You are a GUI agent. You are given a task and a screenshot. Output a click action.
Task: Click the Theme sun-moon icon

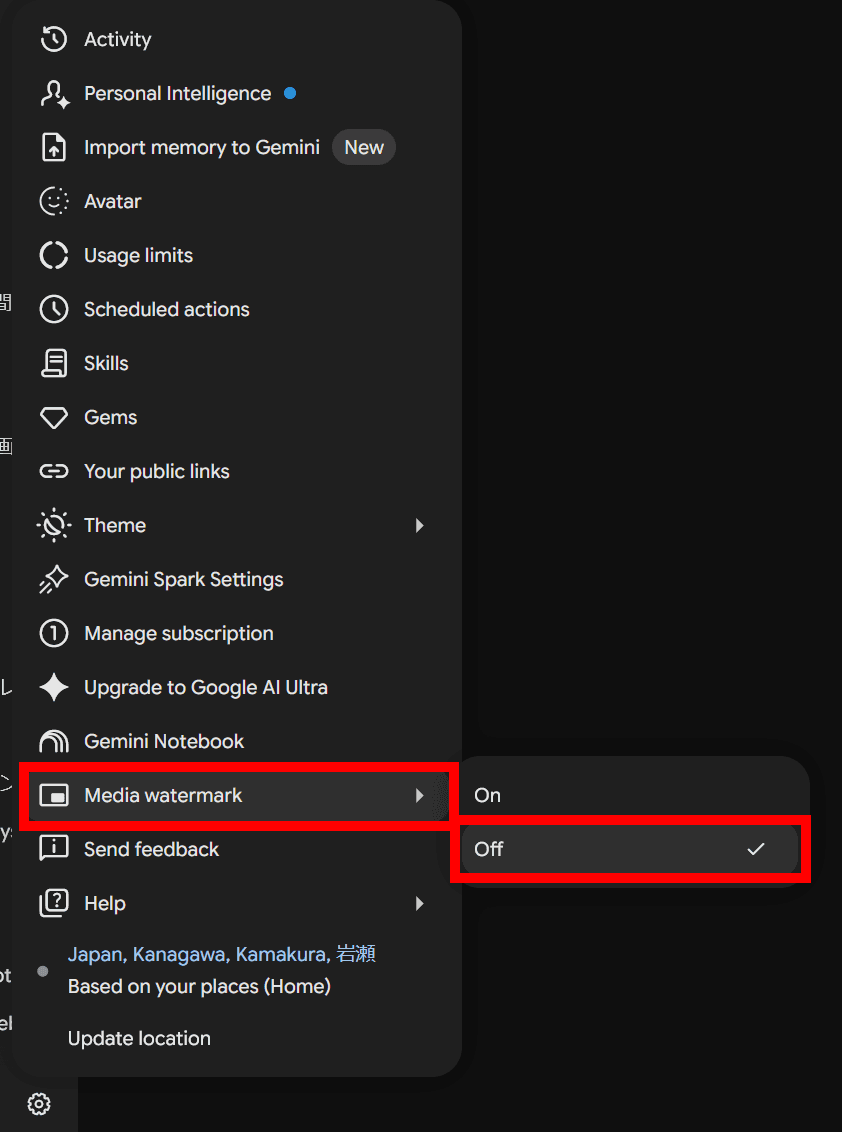tap(54, 526)
